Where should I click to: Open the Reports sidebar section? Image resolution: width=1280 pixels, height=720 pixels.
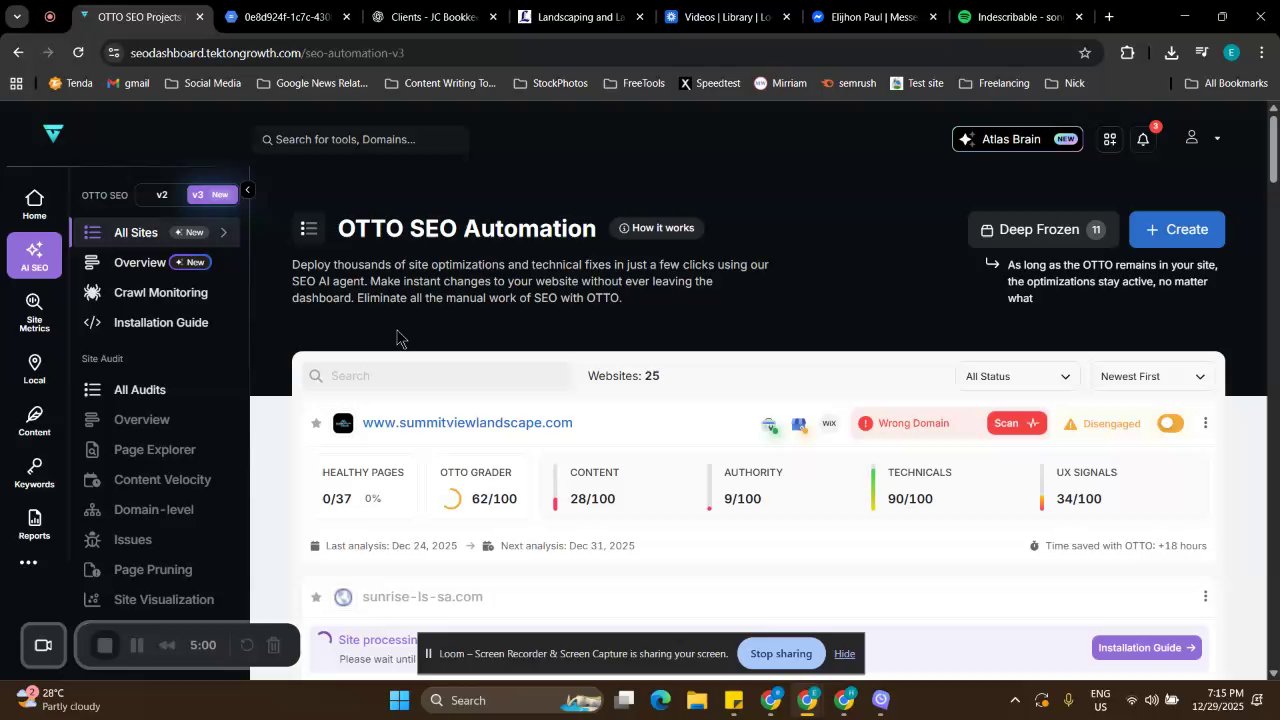pyautogui.click(x=34, y=524)
